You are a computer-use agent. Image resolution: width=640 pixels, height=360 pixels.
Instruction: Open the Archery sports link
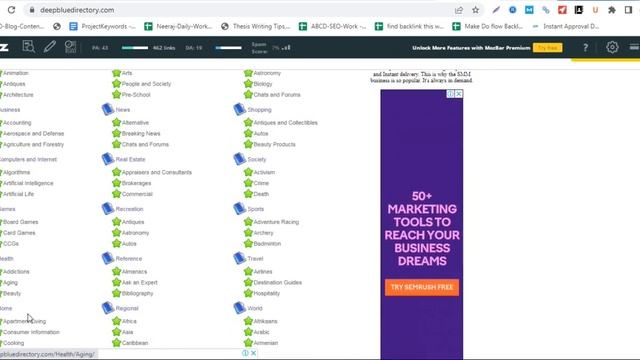(263, 233)
